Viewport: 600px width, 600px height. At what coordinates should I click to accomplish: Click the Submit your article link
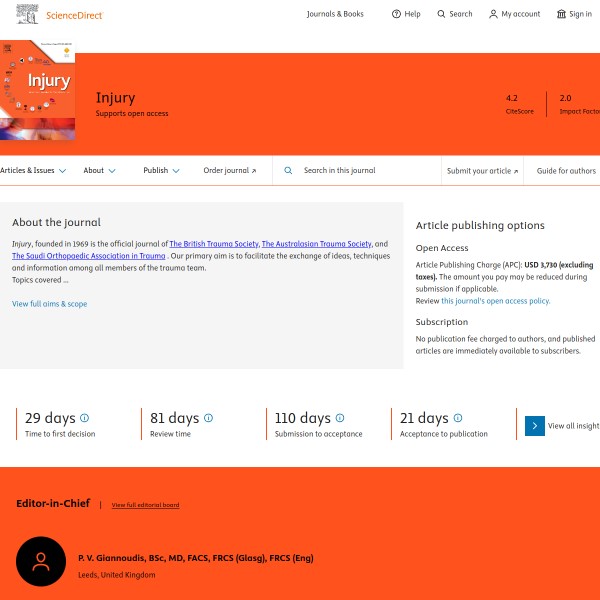click(483, 171)
